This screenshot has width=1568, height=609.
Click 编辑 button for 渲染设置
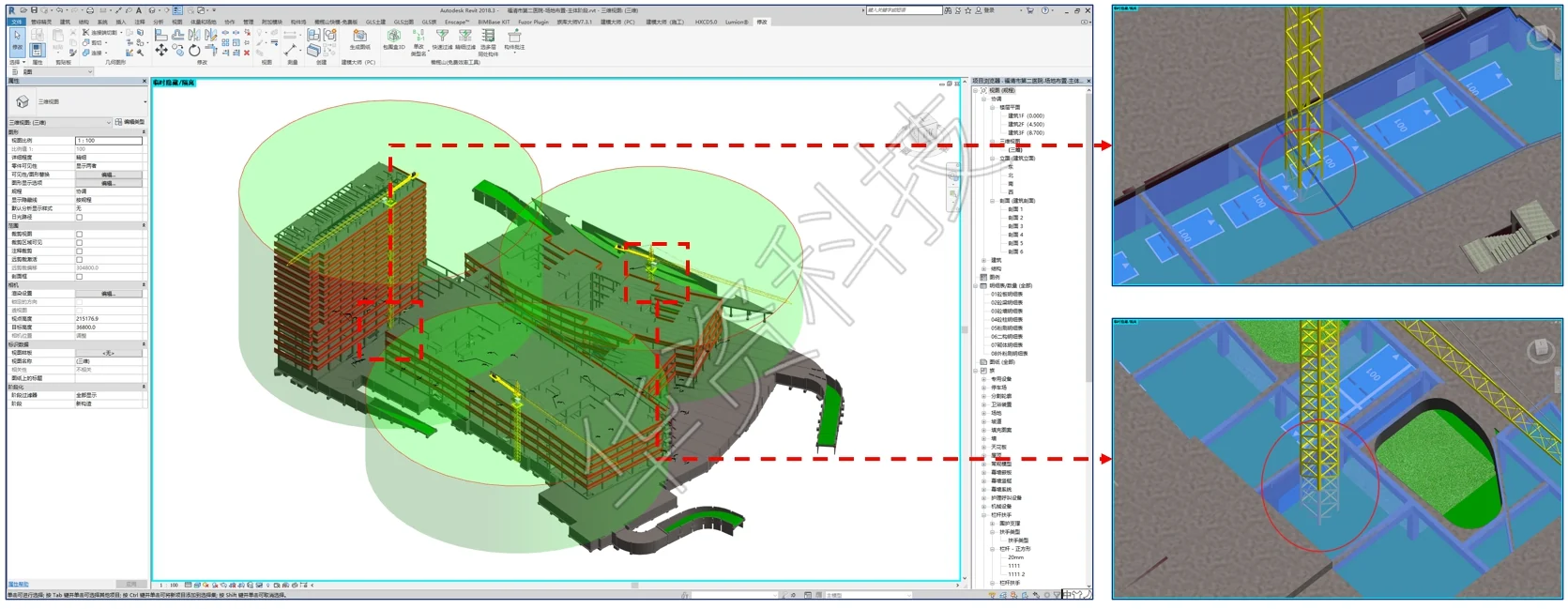(109, 294)
